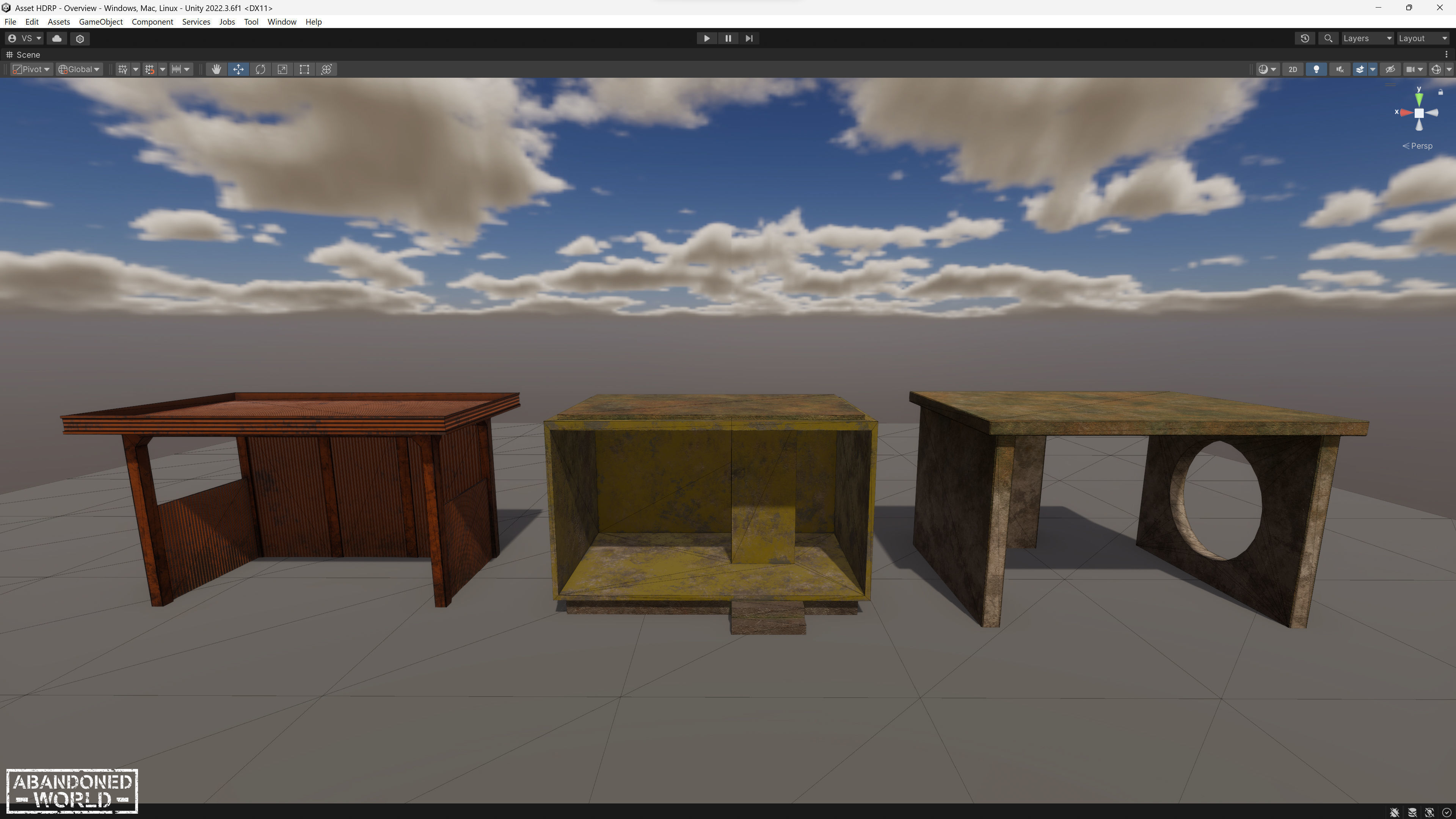Toggle the grid visibility button
The width and height of the screenshot is (1456, 819).
pyautogui.click(x=122, y=69)
